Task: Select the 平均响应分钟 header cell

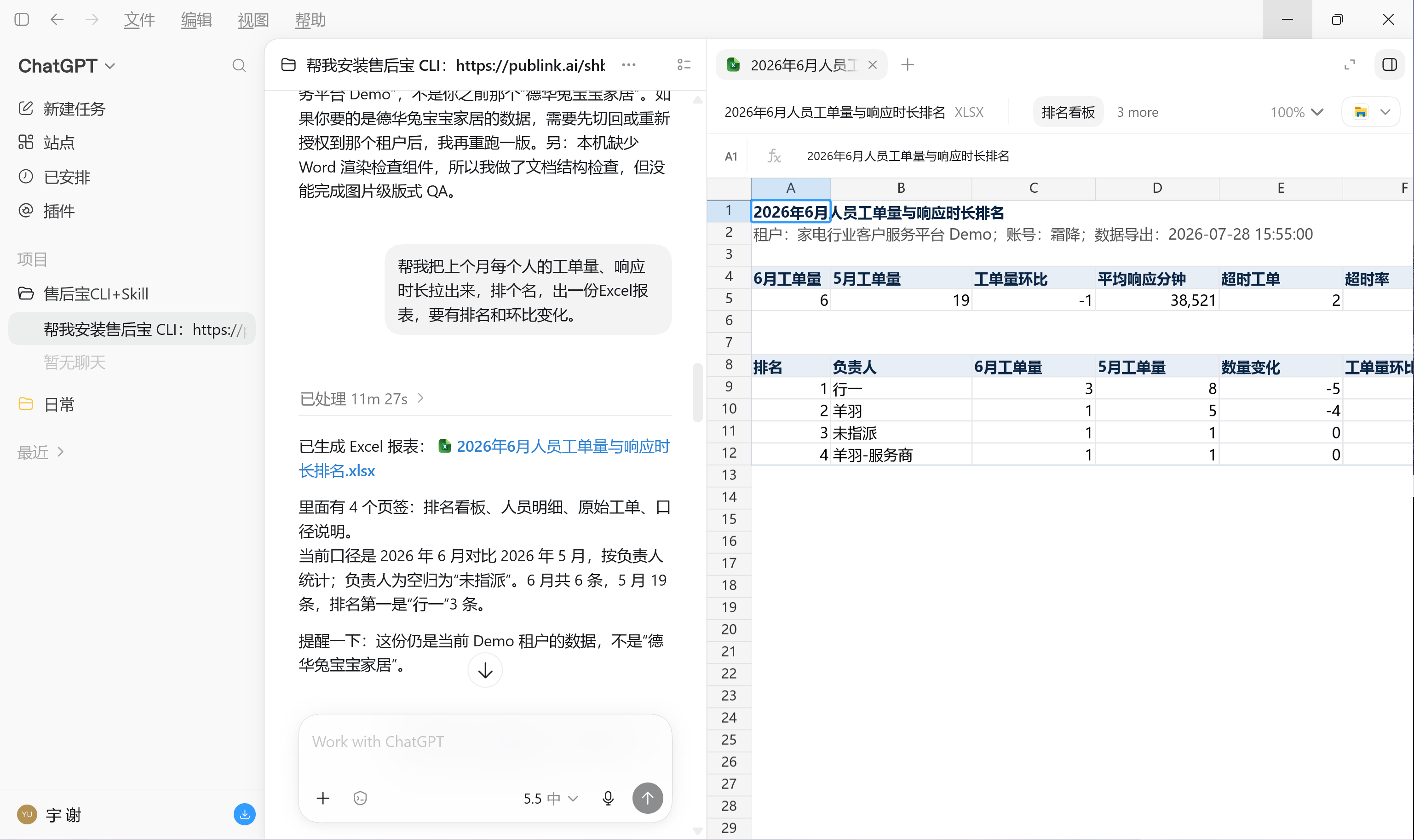Action: click(1157, 278)
